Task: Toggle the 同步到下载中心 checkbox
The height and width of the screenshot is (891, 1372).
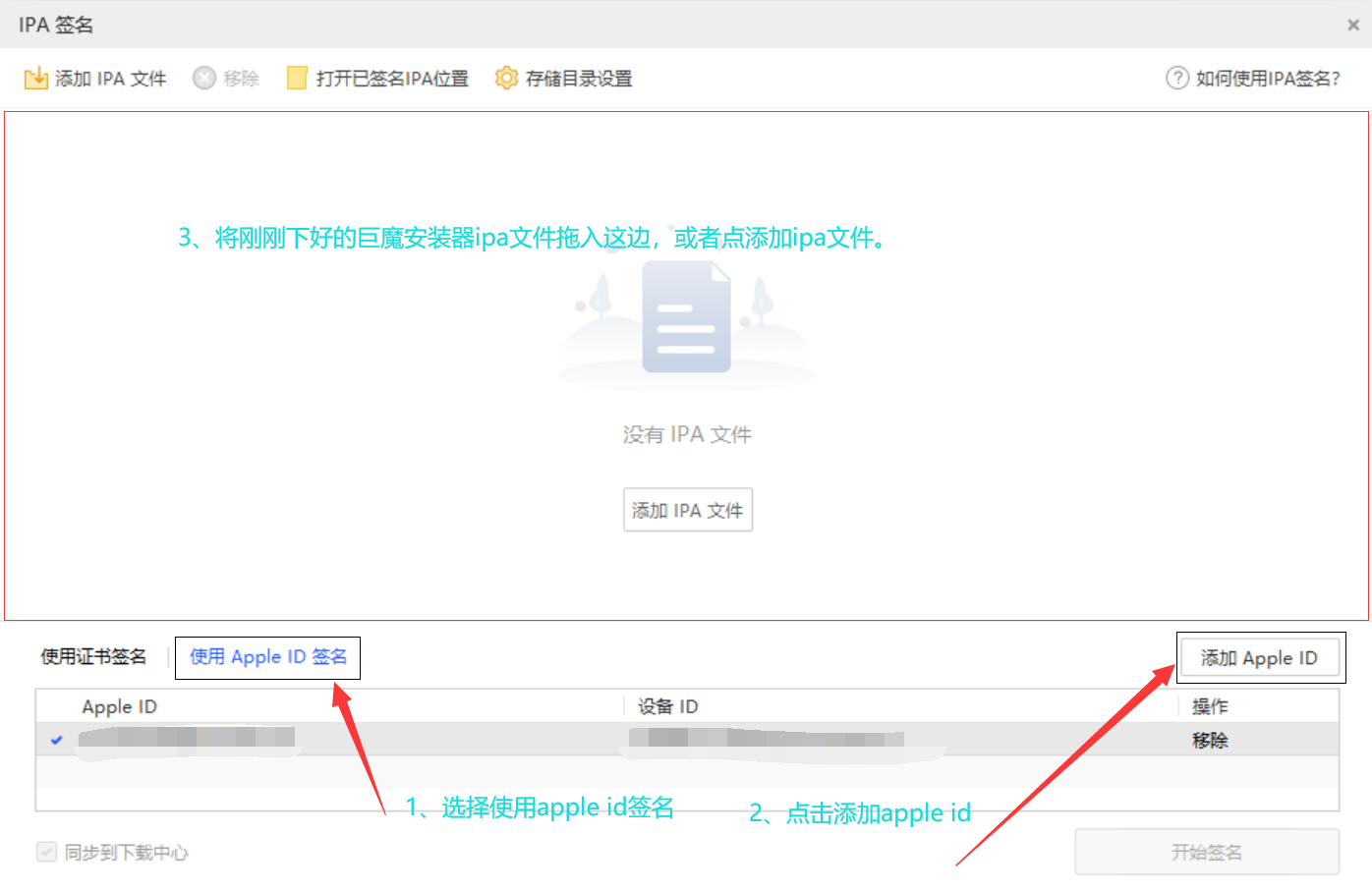Action: click(x=46, y=852)
